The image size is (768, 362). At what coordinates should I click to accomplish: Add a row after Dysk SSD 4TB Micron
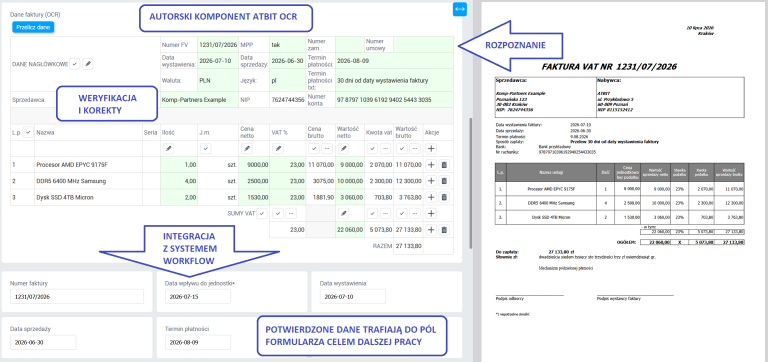pos(432,197)
